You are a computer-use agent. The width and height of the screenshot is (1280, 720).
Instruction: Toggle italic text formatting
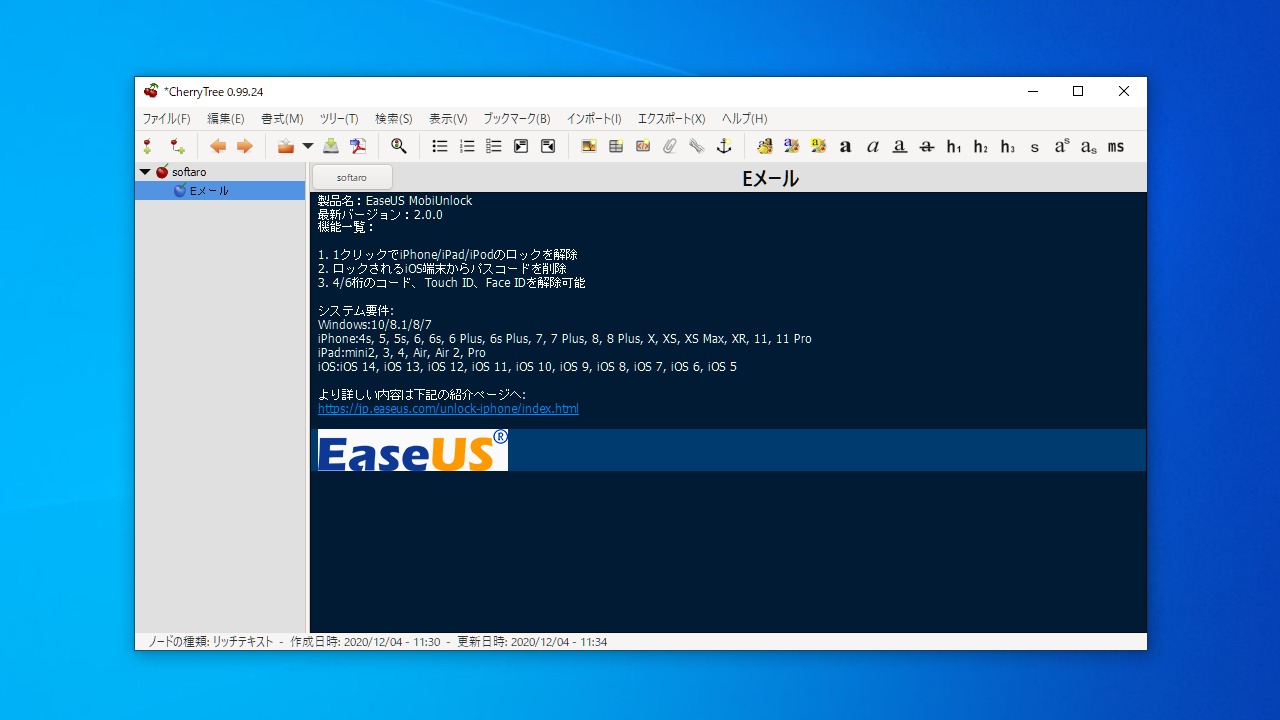pos(873,146)
